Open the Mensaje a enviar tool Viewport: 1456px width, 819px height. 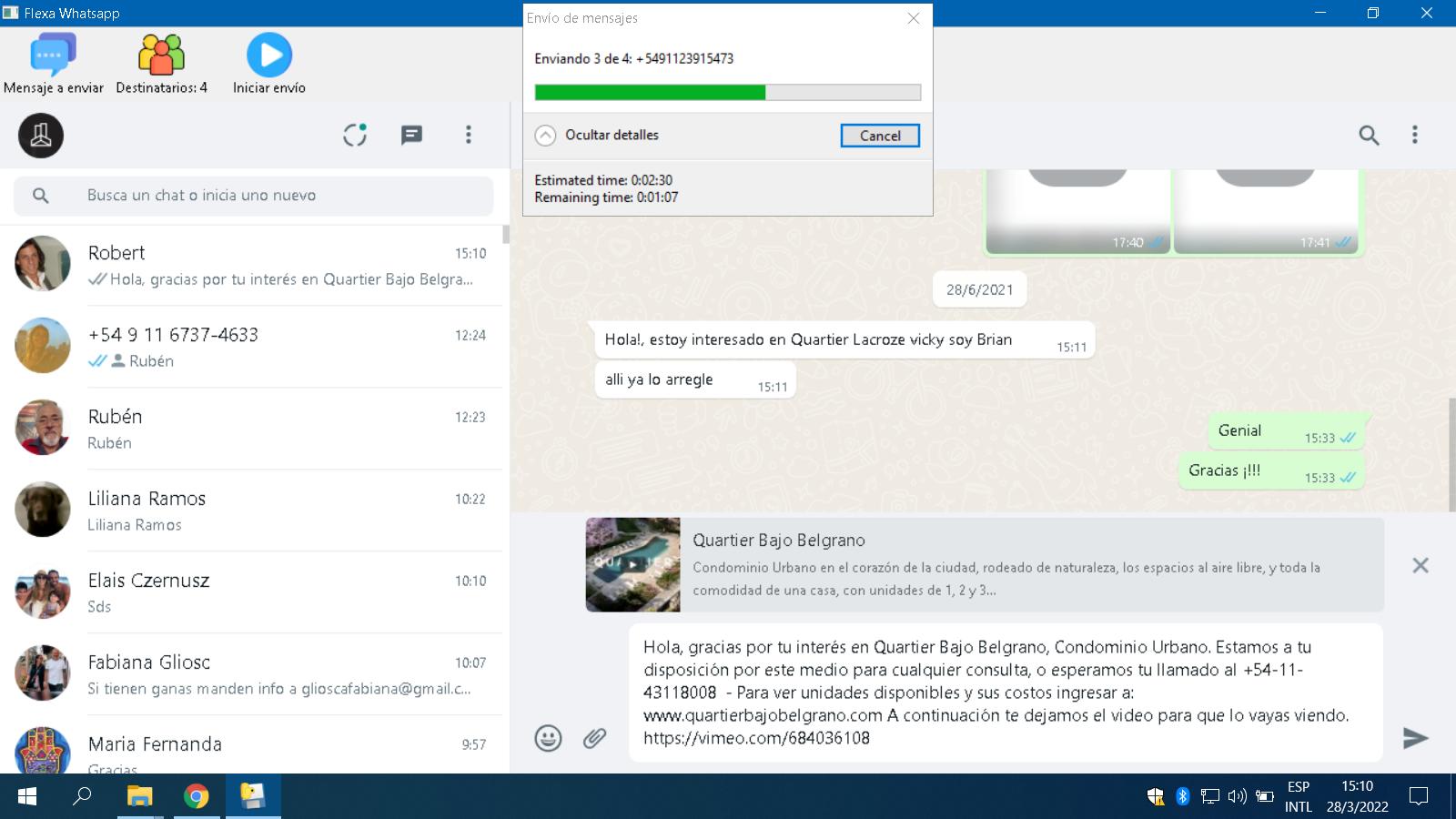click(53, 64)
